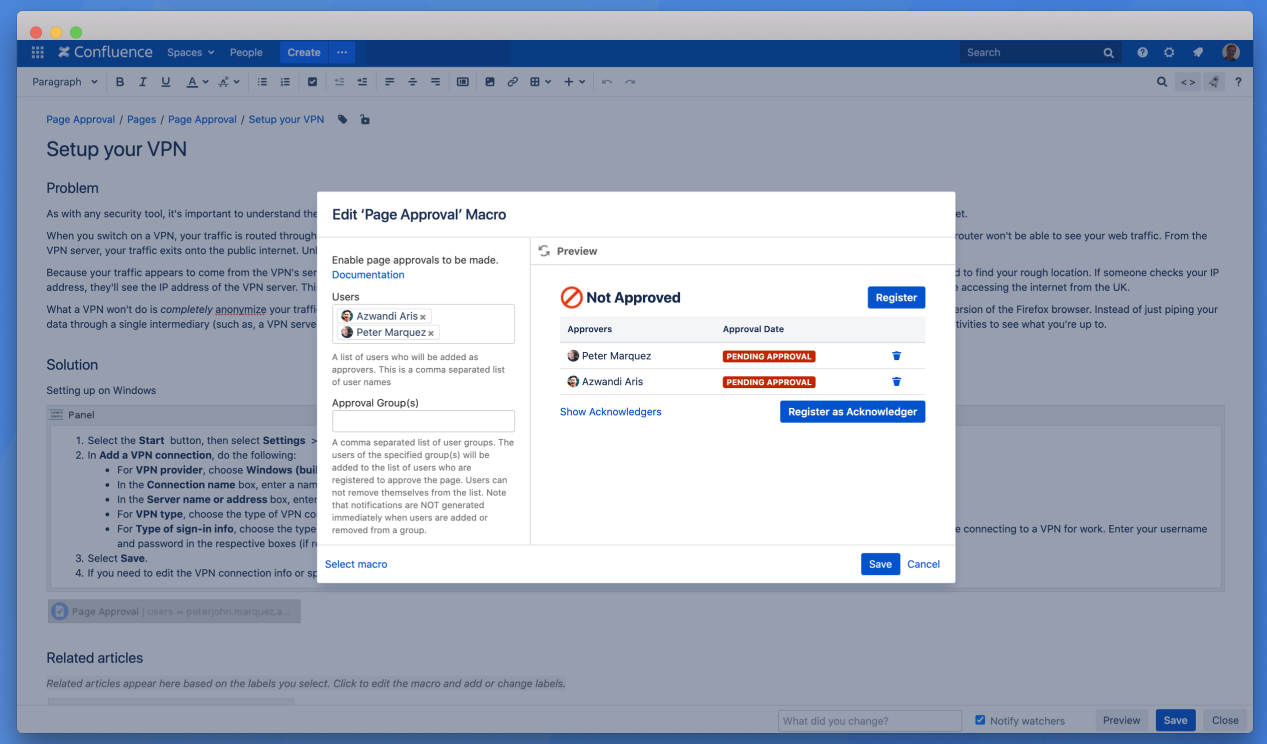Refresh the macro Preview

tap(544, 251)
